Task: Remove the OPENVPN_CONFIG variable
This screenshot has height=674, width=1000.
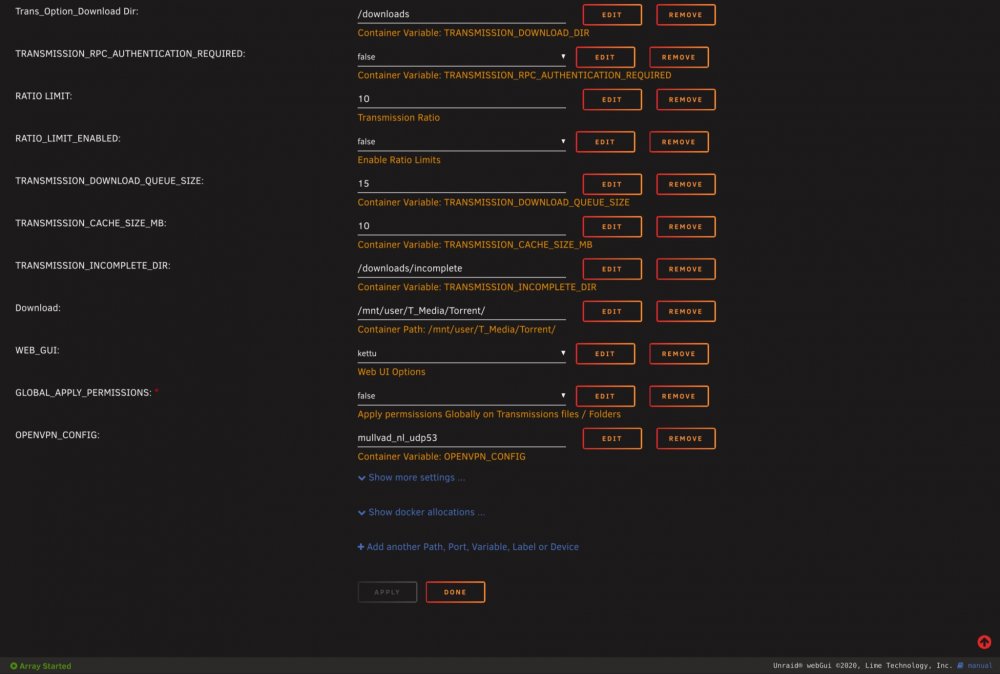Action: pyautogui.click(x=686, y=438)
